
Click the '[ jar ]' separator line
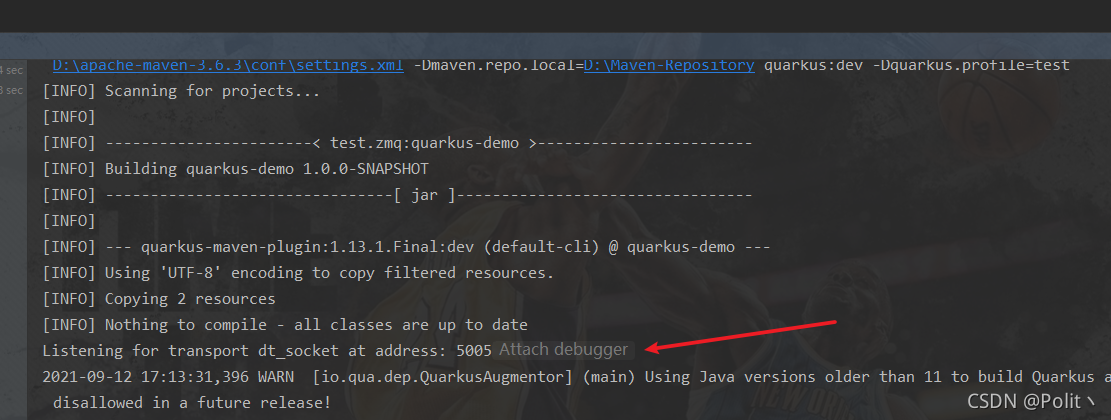397,195
